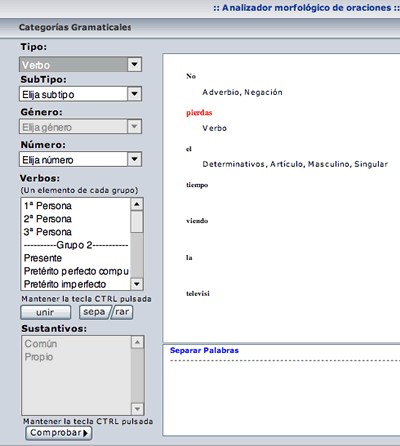Open the Número dropdown
The image size is (400, 446).
(80, 159)
